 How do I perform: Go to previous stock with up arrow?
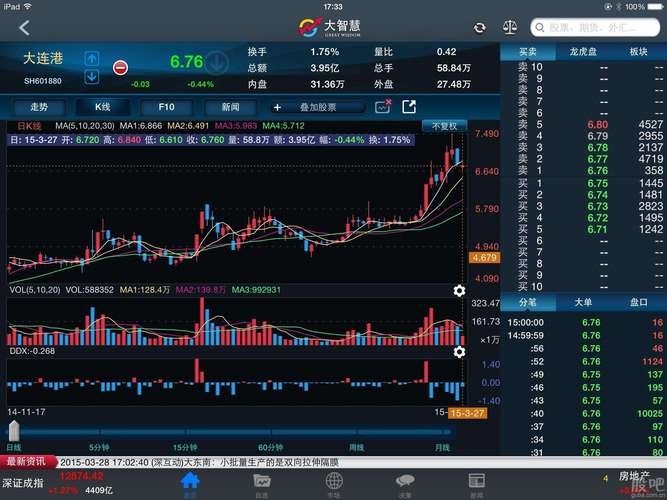click(92, 59)
